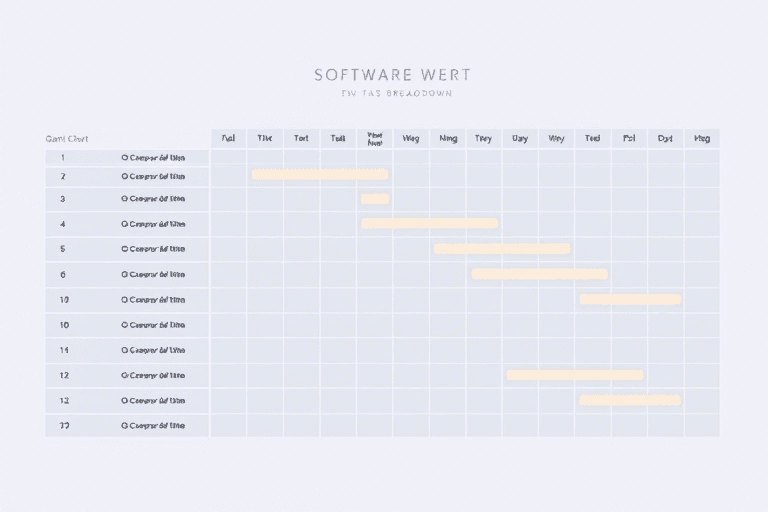Image resolution: width=768 pixels, height=512 pixels.
Task: Toggle the circle marker in row 3
Action: [125, 199]
